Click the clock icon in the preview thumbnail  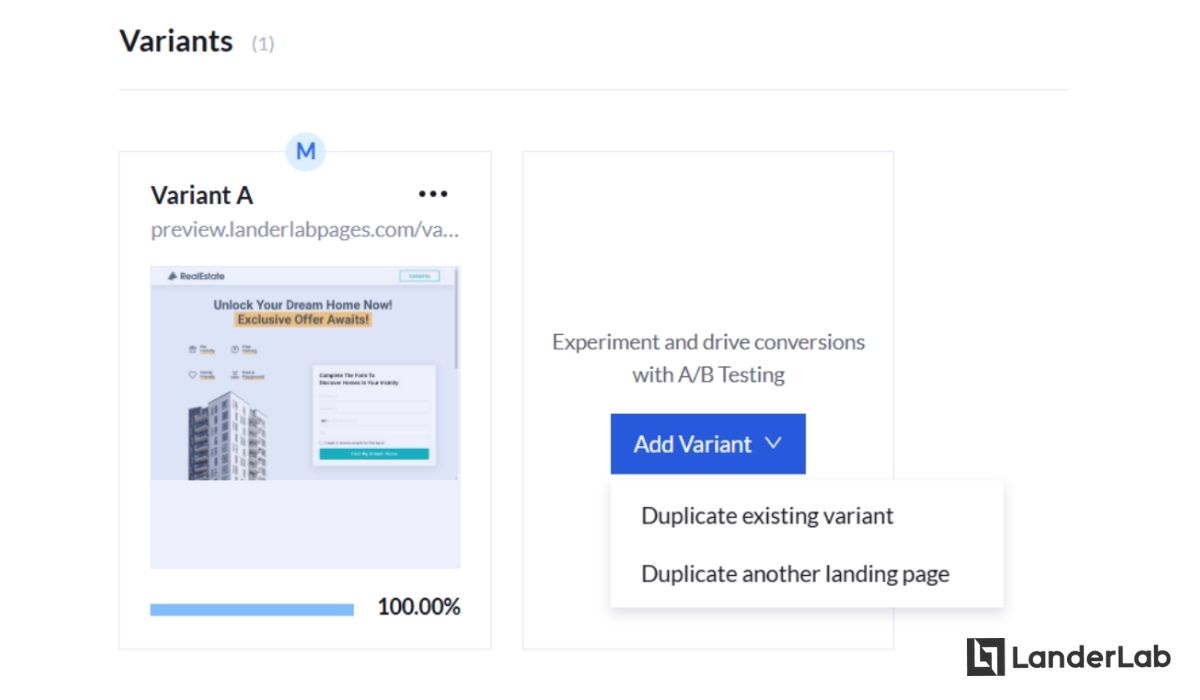(x=235, y=349)
